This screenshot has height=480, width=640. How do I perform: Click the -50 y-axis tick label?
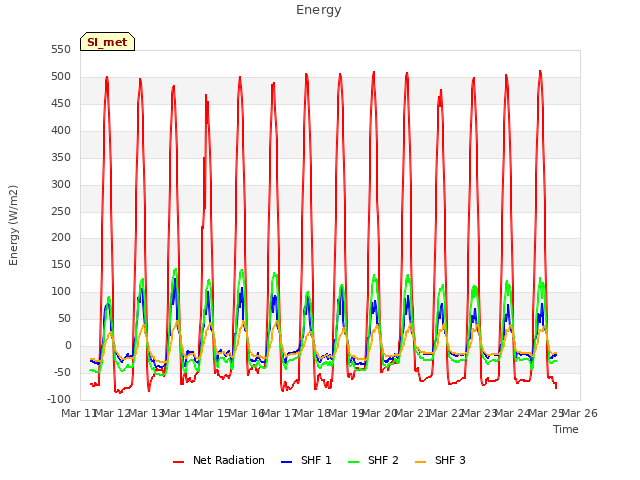(x=62, y=372)
